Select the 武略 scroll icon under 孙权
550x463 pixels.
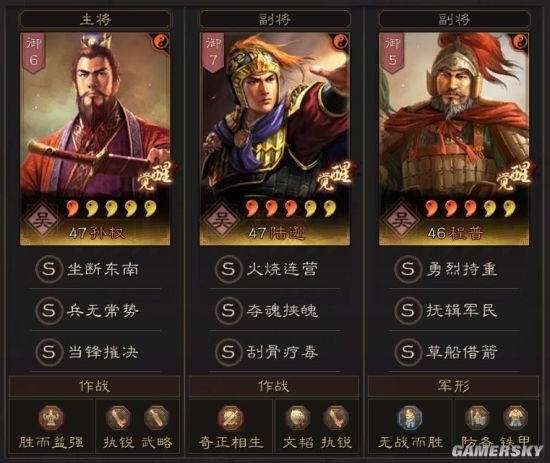click(x=156, y=418)
